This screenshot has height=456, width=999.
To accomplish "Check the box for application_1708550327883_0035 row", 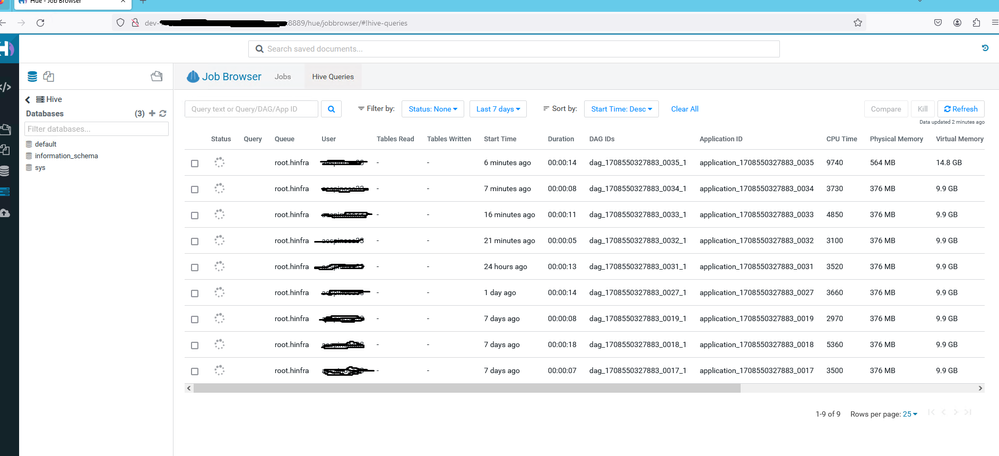I will [x=195, y=164].
